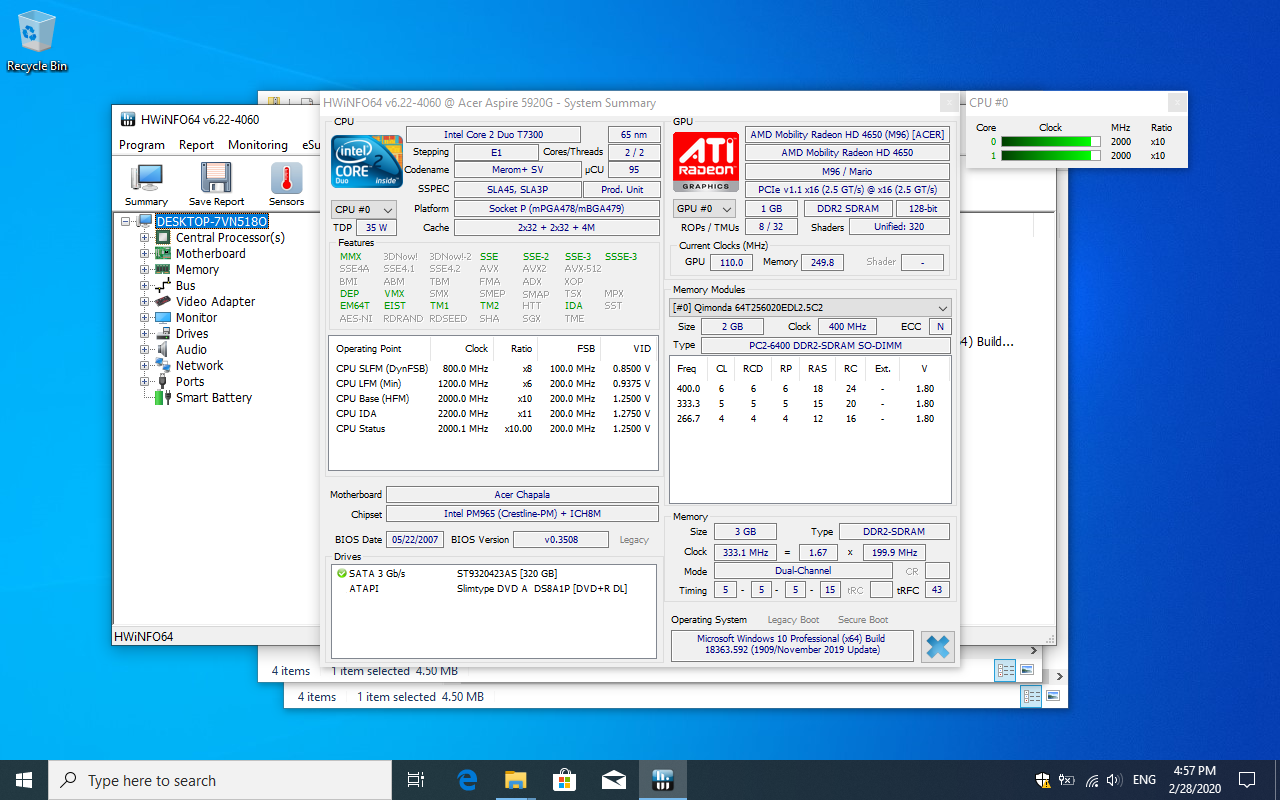Close System Summary with the blue X
The image size is (1280, 800).
pos(938,646)
